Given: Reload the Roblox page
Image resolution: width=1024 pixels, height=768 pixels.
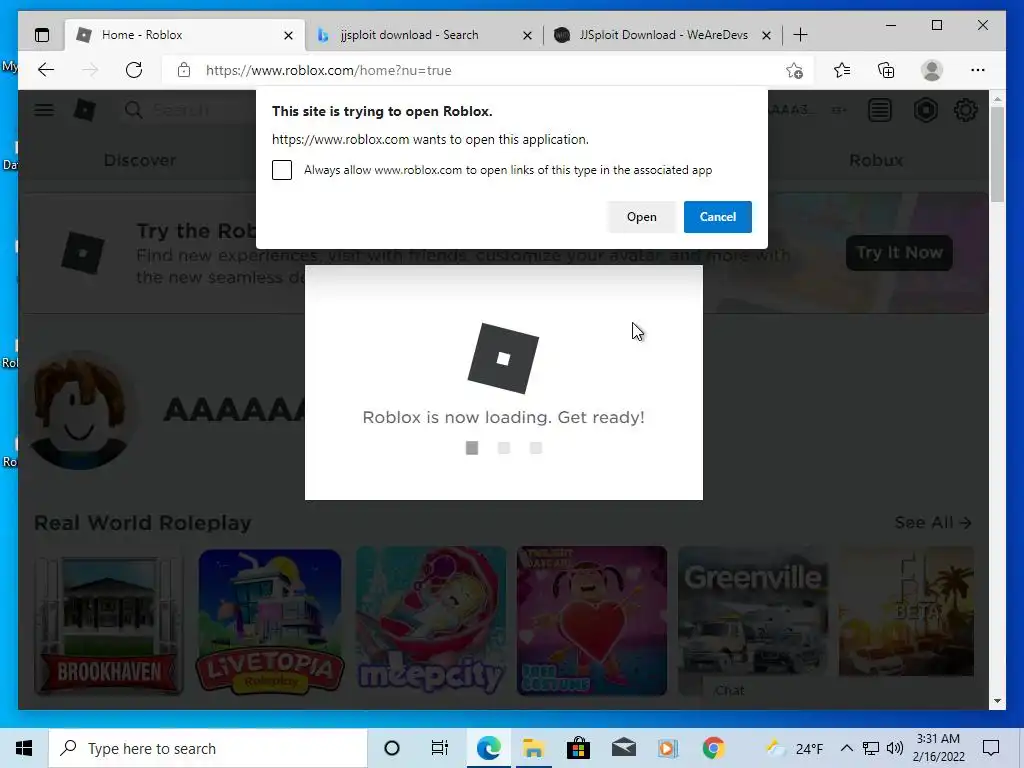Looking at the screenshot, I should point(134,70).
